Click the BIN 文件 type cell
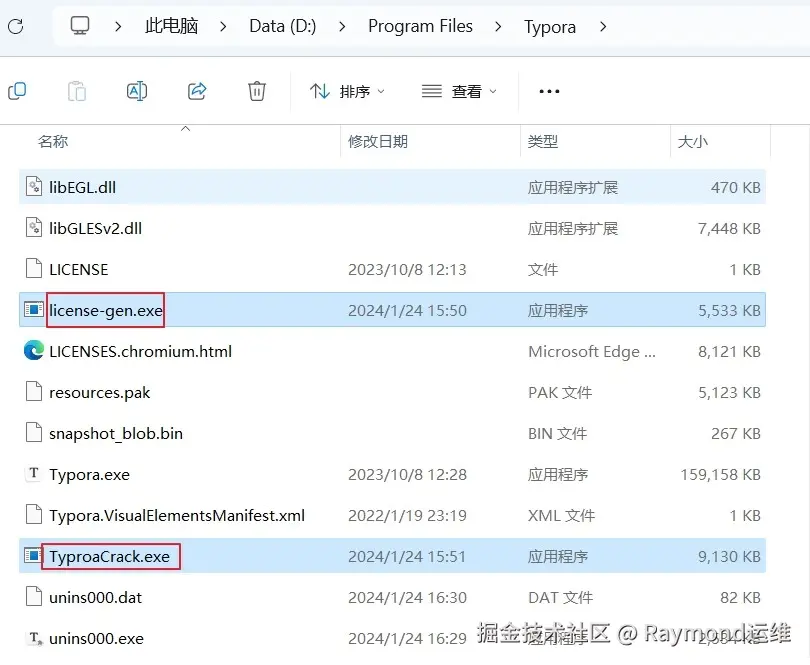The height and width of the screenshot is (665, 810). (557, 433)
